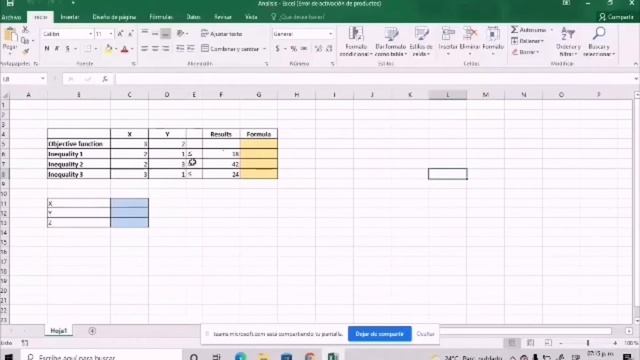Viewport: 640px width, 360px height.
Task: Open Buscar y seleccionar magnifier icon
Action: pyautogui.click(x=599, y=33)
